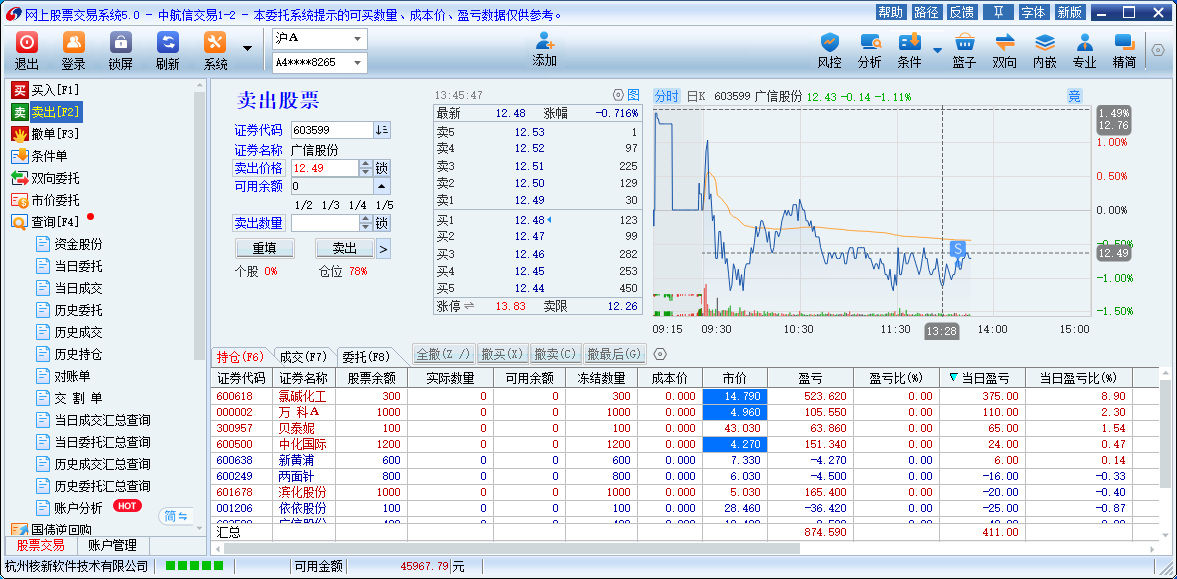
Task: Open the 分析 analysis icon
Action: pyautogui.click(x=869, y=43)
